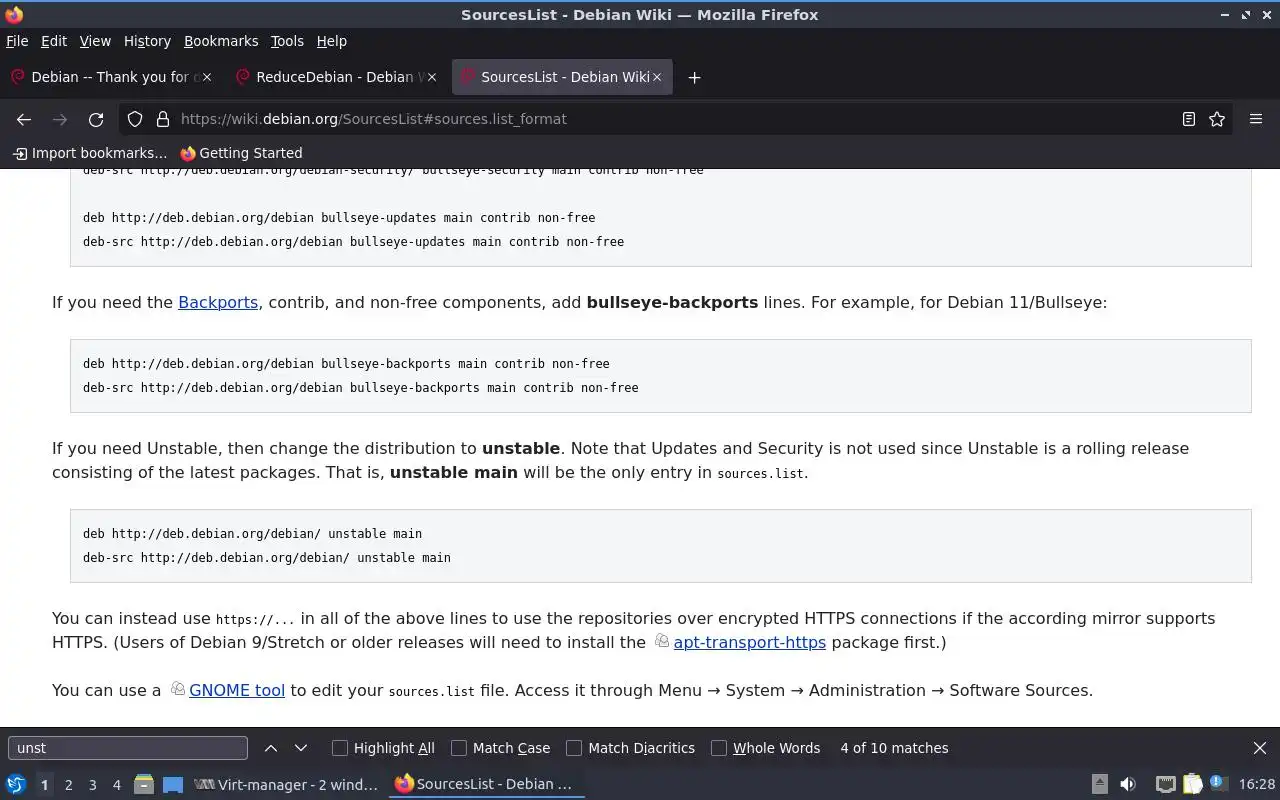The height and width of the screenshot is (800, 1280).
Task: Click the SourcesList Firefox taskbar entry
Action: [486, 784]
